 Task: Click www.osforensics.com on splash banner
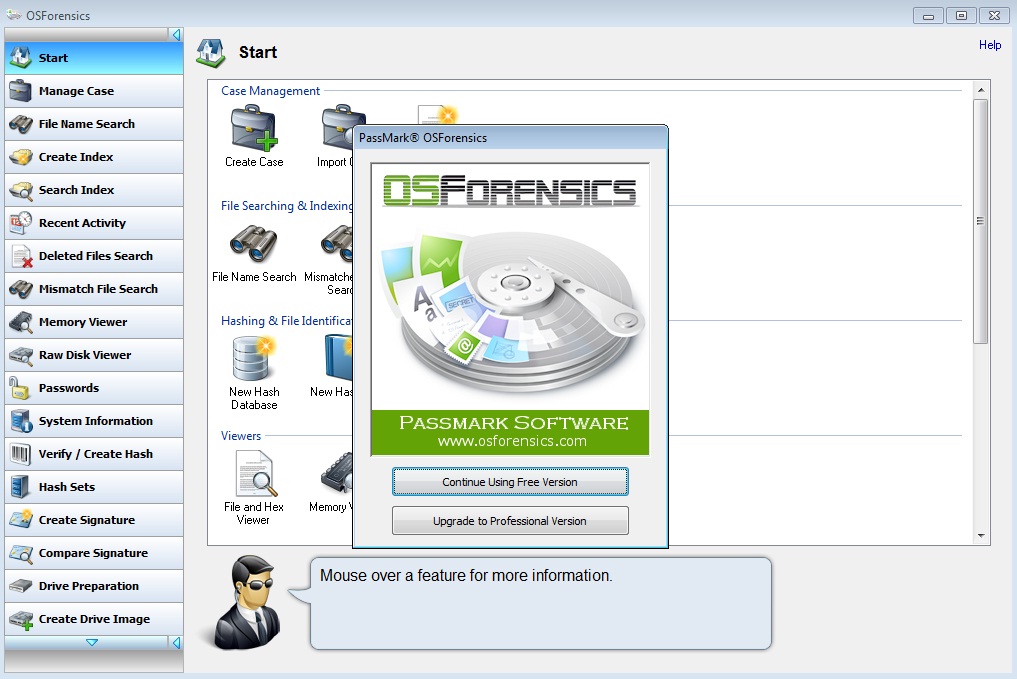coord(512,441)
